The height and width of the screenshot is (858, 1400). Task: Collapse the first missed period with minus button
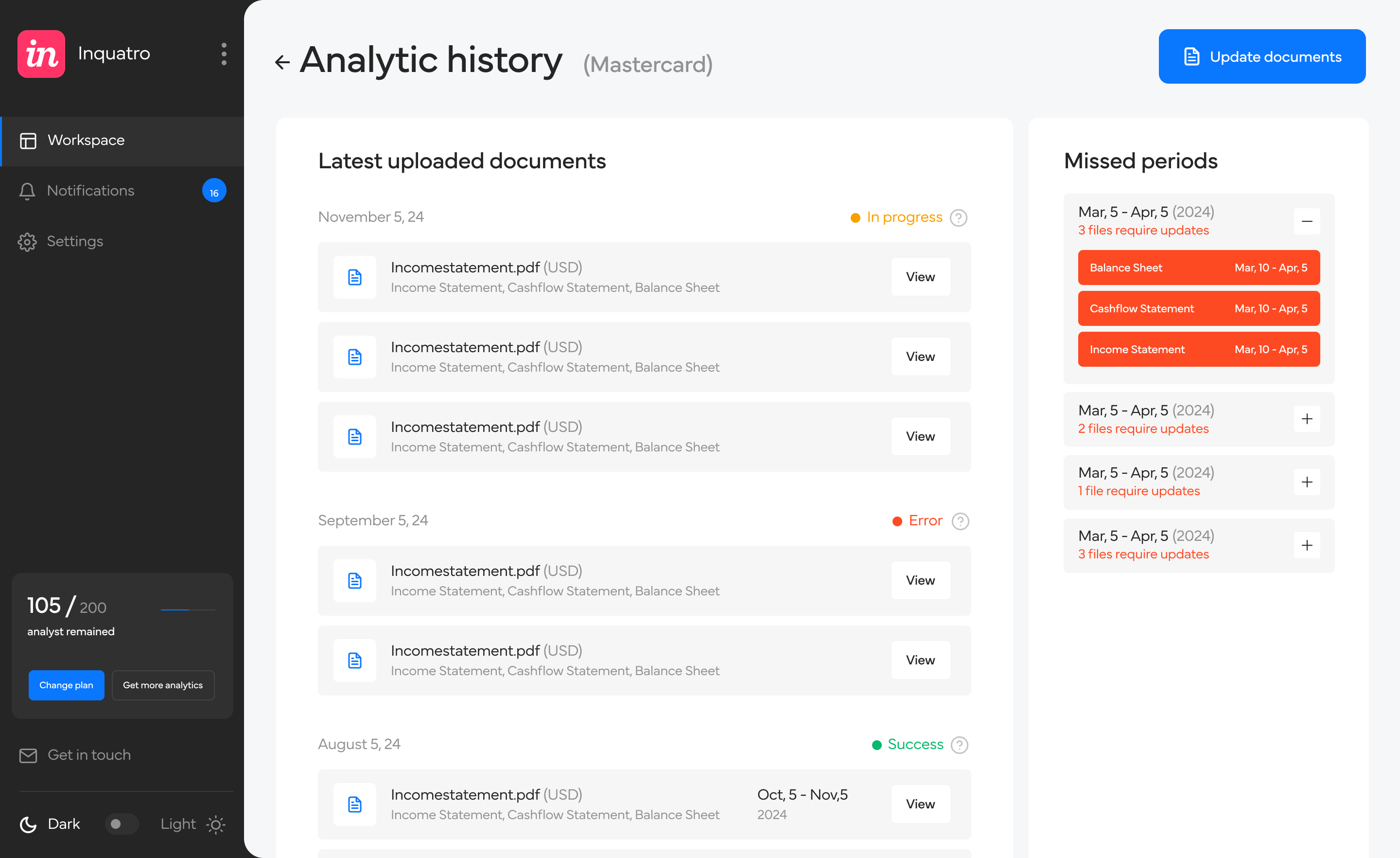point(1307,221)
